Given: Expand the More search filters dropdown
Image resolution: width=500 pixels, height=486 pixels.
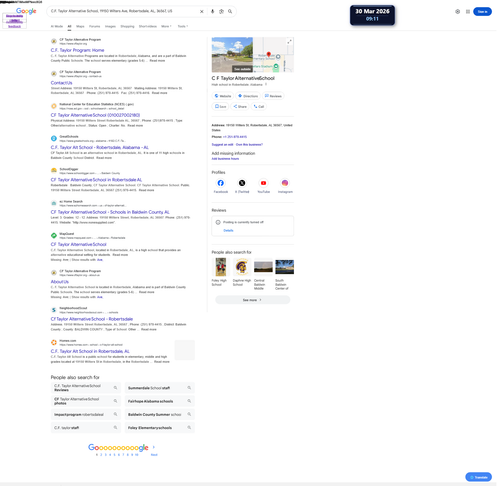Looking at the screenshot, I should click(166, 26).
